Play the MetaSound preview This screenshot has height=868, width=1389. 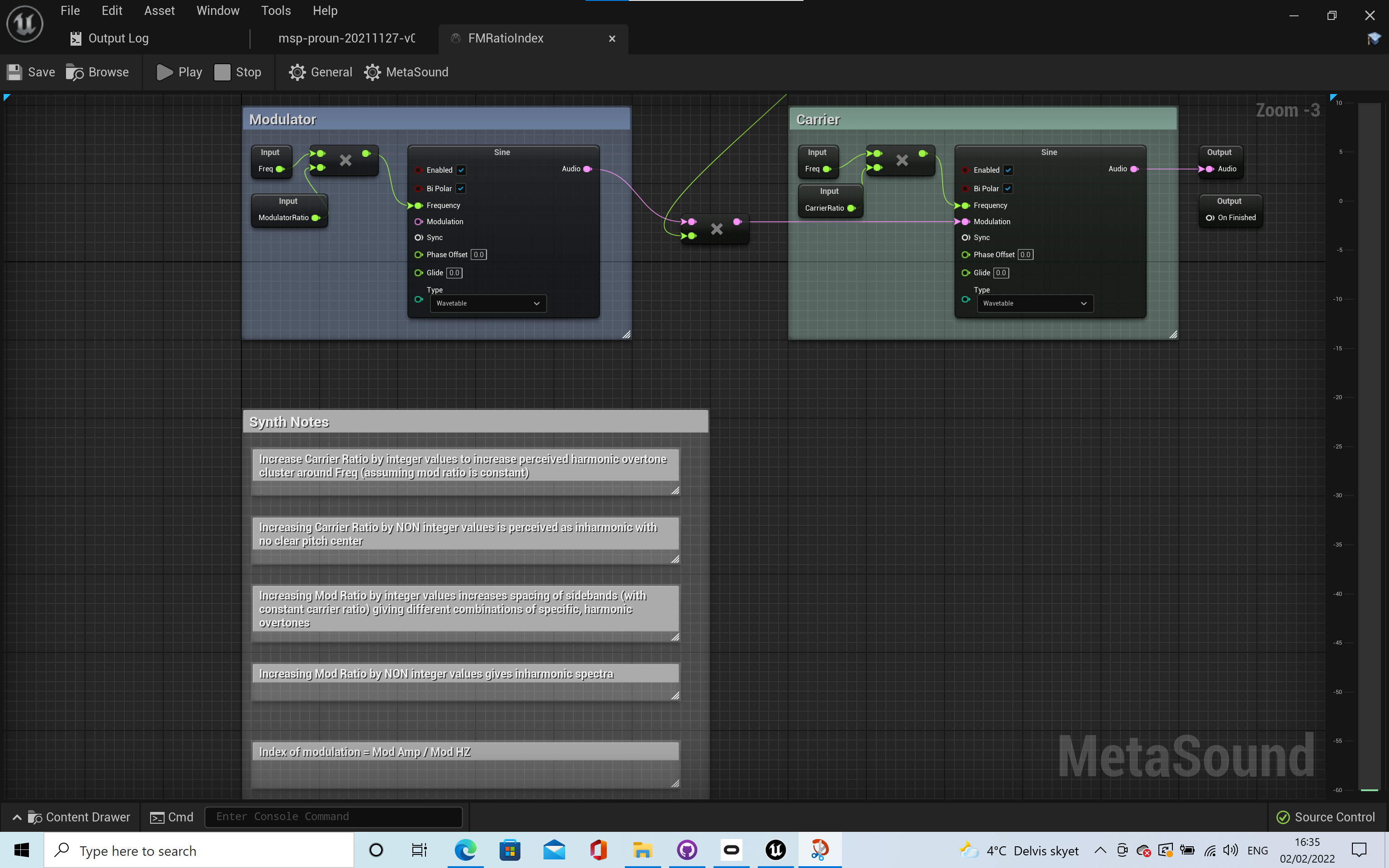point(179,72)
